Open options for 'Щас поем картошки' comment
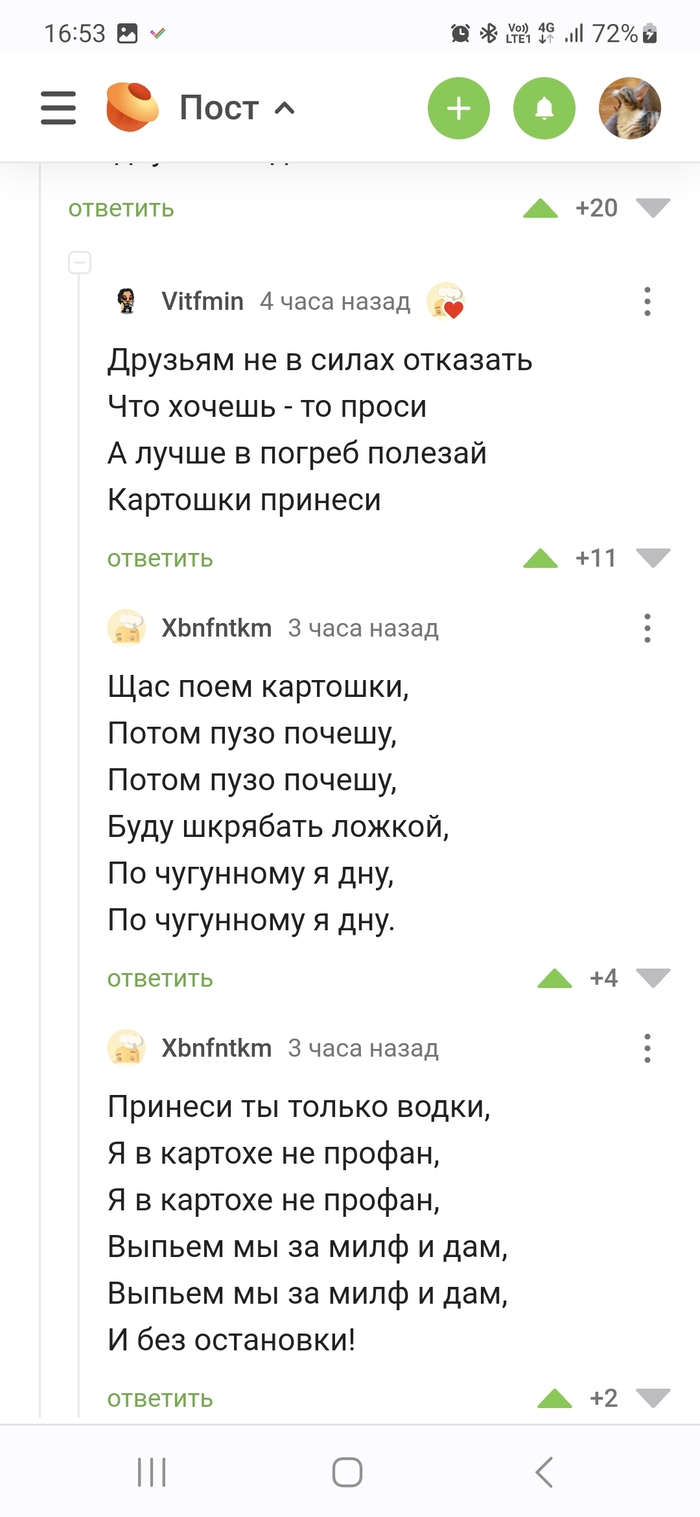Screen dimensions: 700x1517 click(x=647, y=628)
